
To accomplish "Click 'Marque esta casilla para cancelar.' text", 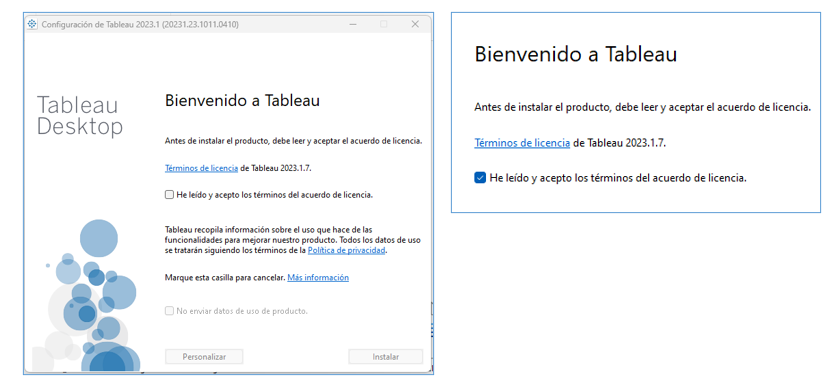I will [225, 277].
